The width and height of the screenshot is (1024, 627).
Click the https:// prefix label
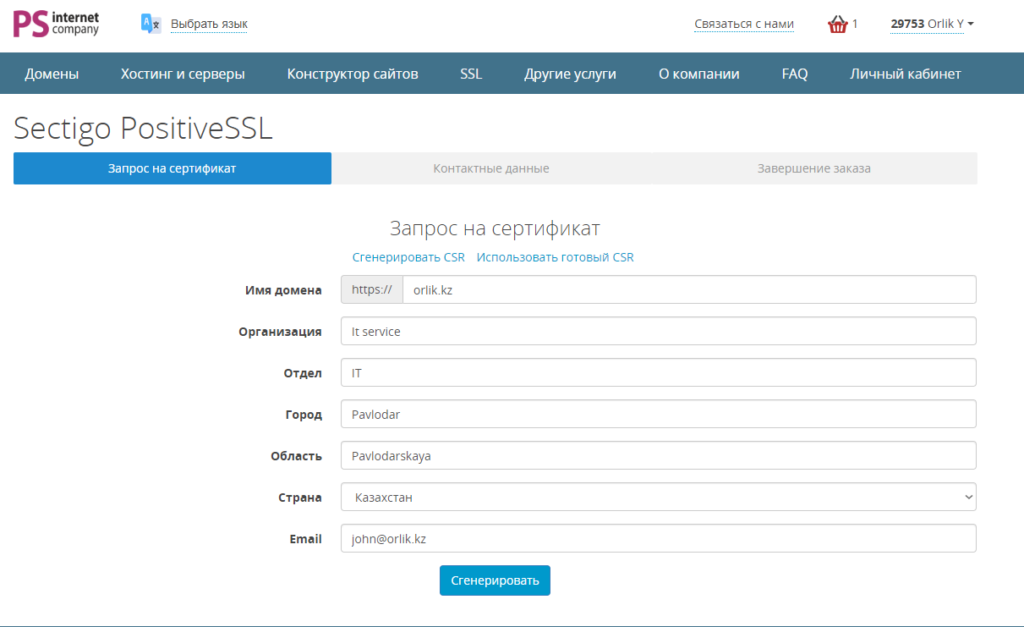[x=372, y=290]
